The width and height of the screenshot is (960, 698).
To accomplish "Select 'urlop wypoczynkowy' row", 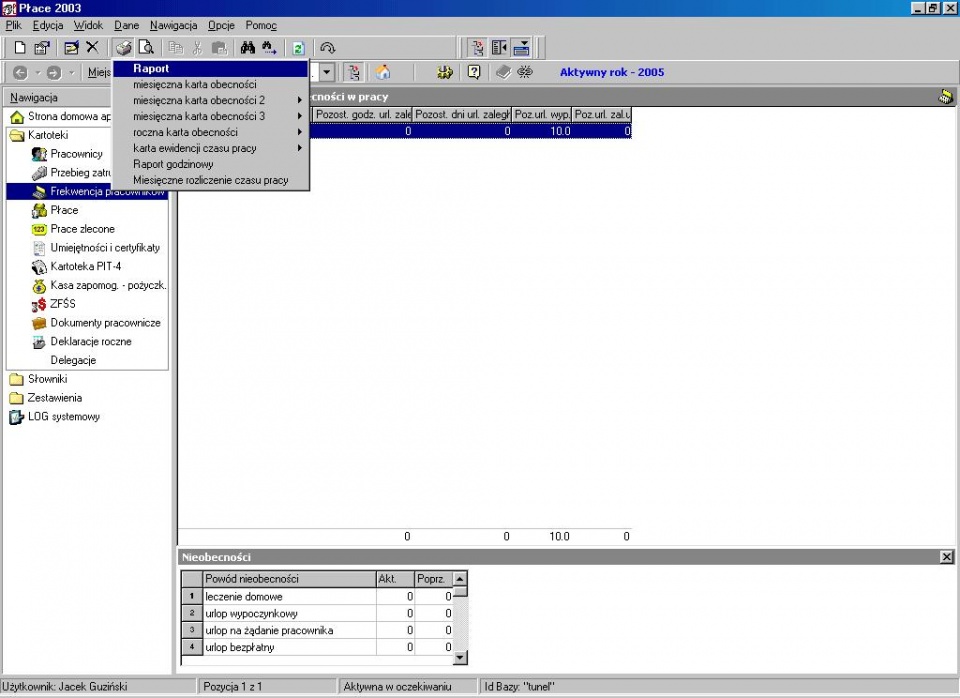I will [317, 614].
